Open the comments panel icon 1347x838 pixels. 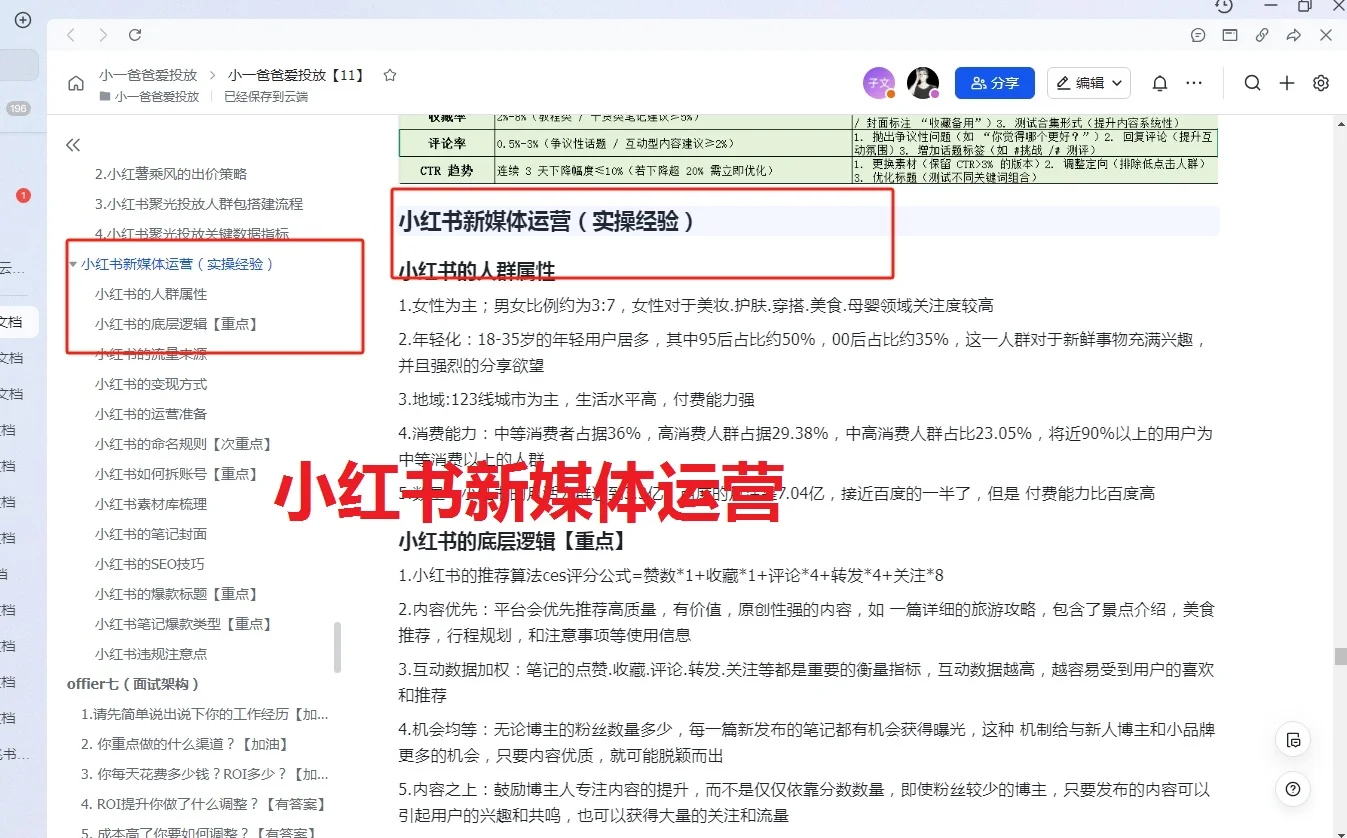tap(1198, 35)
